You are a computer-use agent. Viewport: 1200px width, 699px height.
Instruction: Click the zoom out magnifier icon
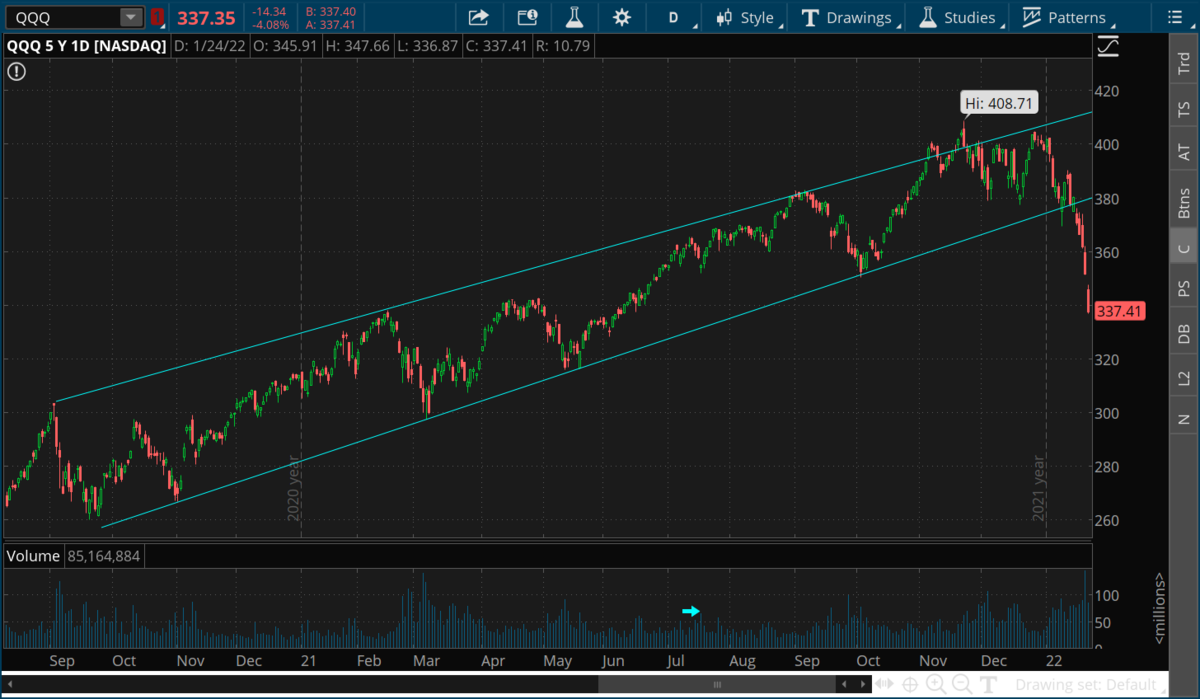click(962, 685)
